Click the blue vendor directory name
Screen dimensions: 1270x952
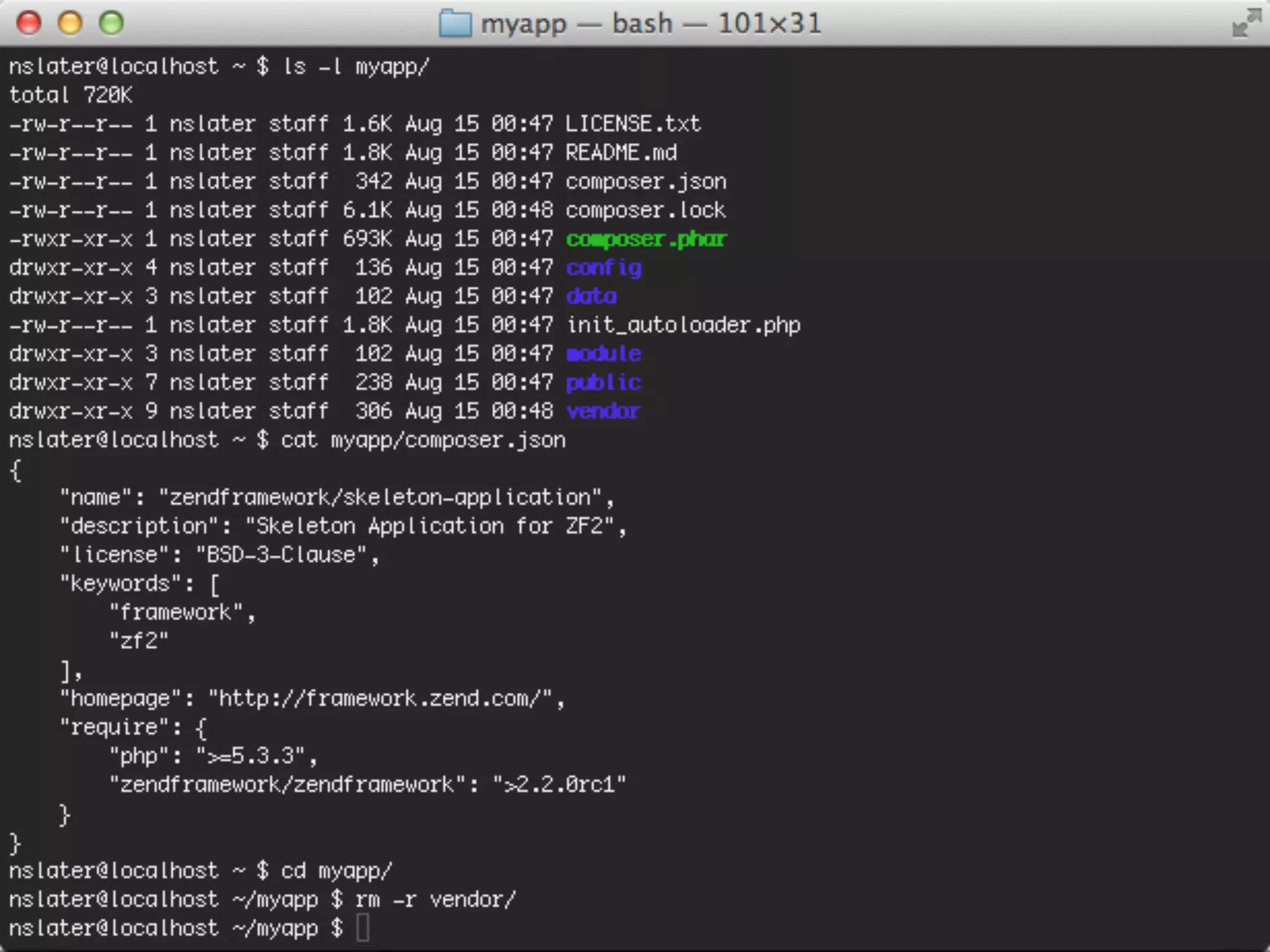click(603, 412)
